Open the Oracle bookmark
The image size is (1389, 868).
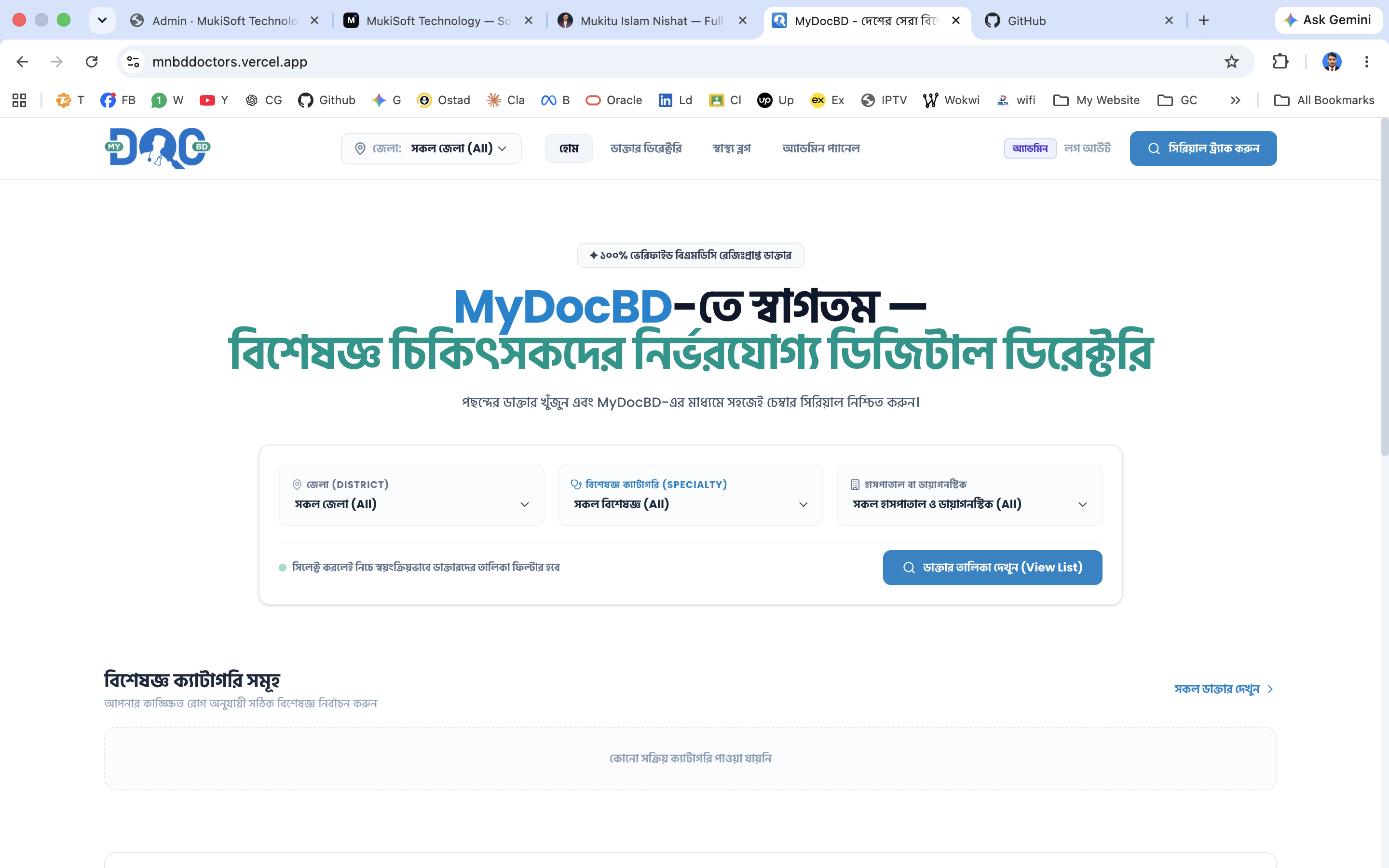613,100
